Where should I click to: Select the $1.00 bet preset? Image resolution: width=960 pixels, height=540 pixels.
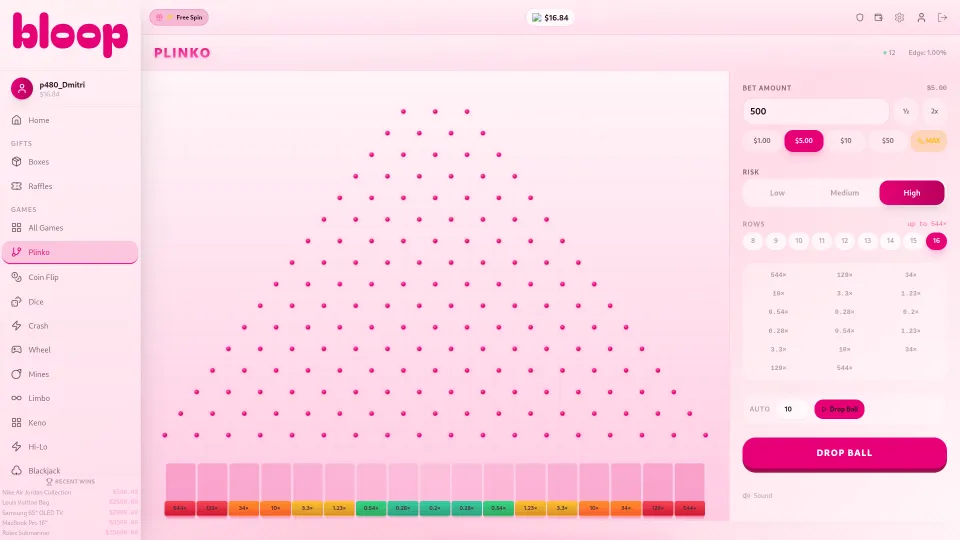762,141
